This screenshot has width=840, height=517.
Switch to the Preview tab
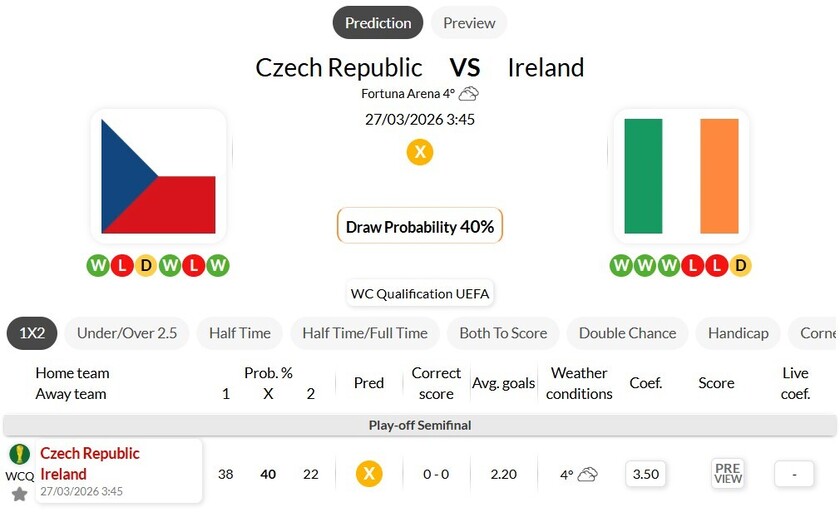click(x=469, y=23)
